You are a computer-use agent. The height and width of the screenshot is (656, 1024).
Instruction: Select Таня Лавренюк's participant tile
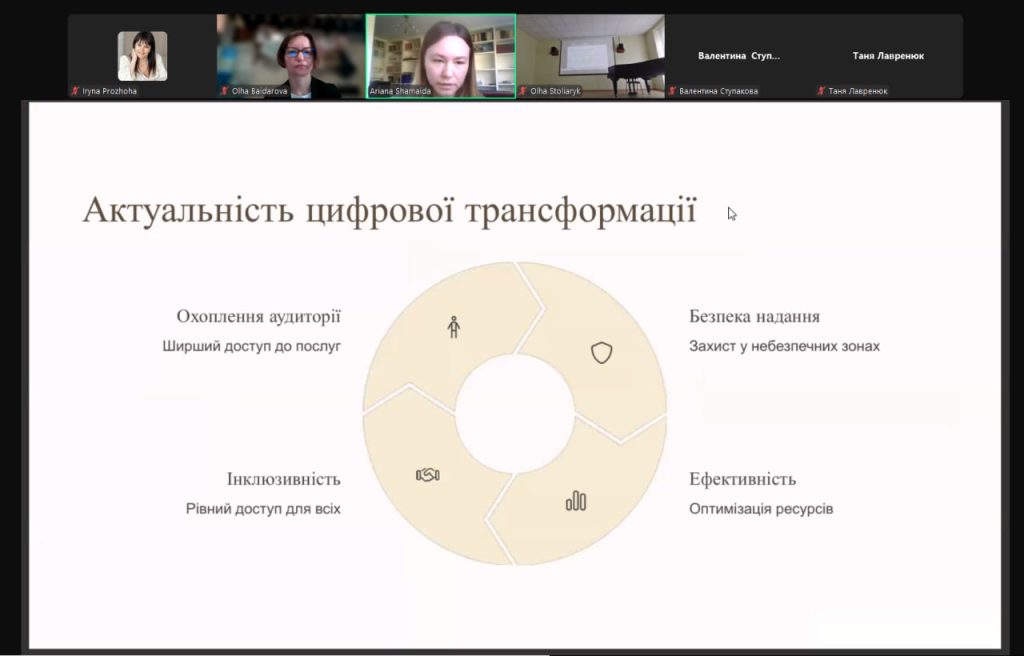tap(888, 56)
